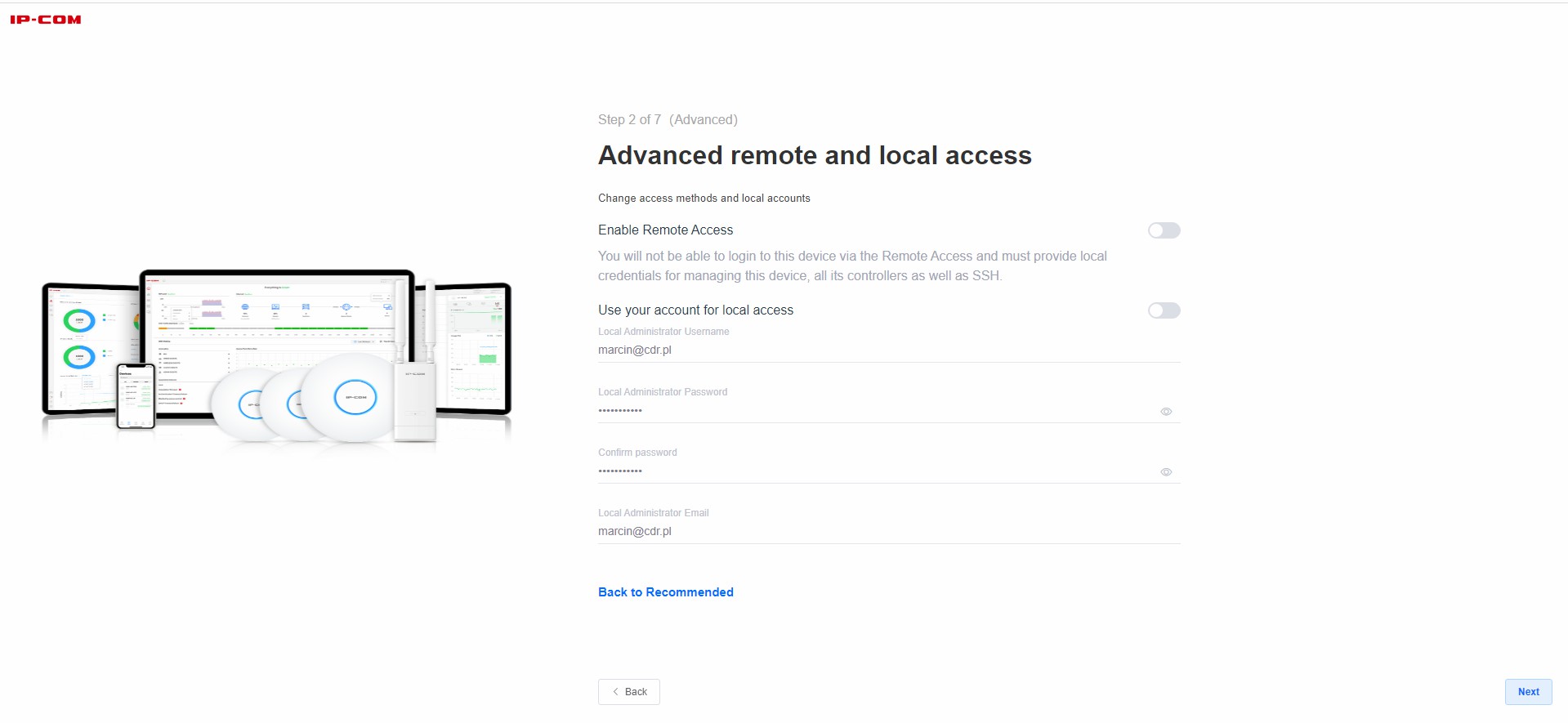Open the Back to Recommended link
Image resolution: width=1568 pixels, height=723 pixels.
click(666, 592)
